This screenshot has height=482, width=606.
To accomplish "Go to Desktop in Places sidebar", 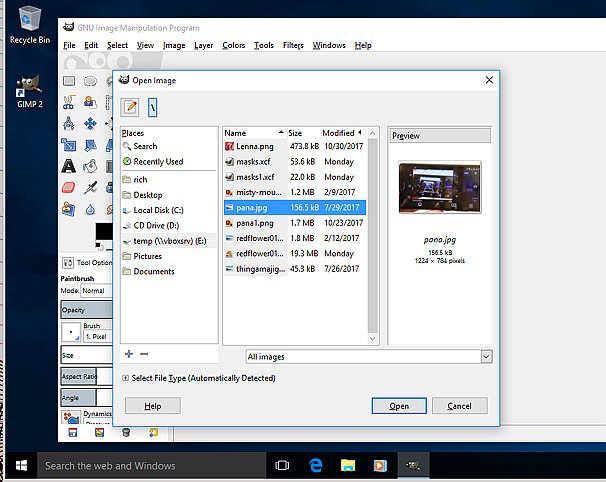I will coord(147,195).
